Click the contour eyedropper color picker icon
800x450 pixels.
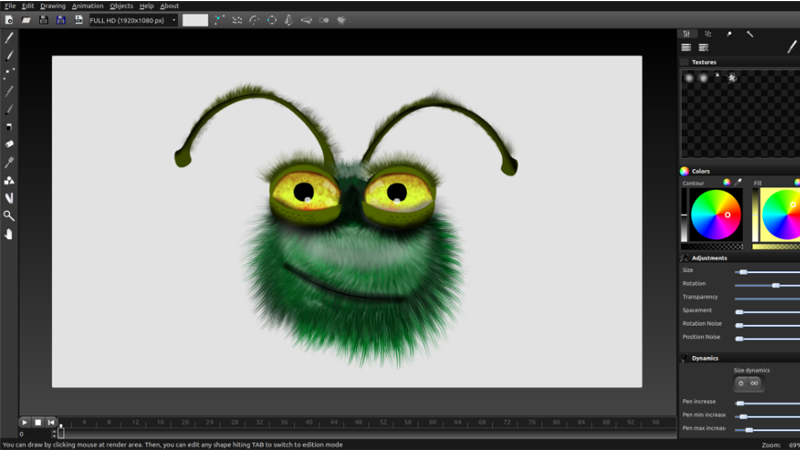[738, 183]
